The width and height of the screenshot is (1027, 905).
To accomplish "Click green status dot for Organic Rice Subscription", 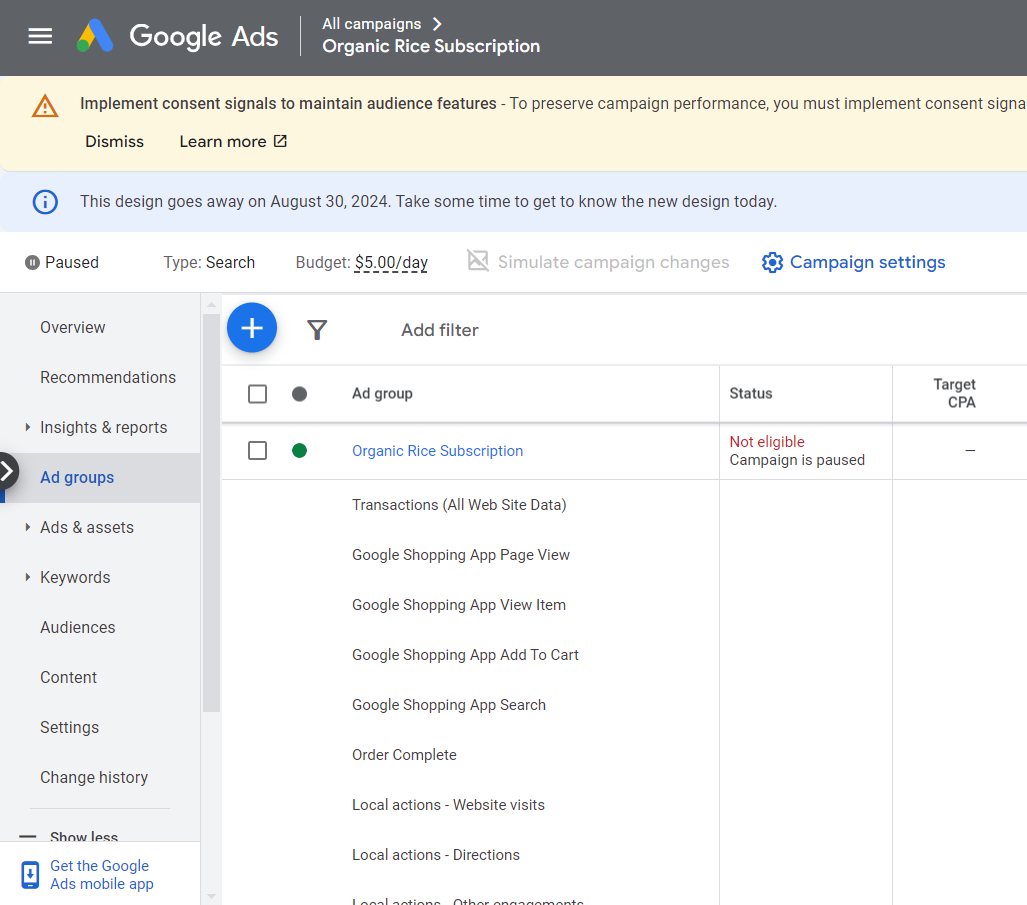I will 299,451.
